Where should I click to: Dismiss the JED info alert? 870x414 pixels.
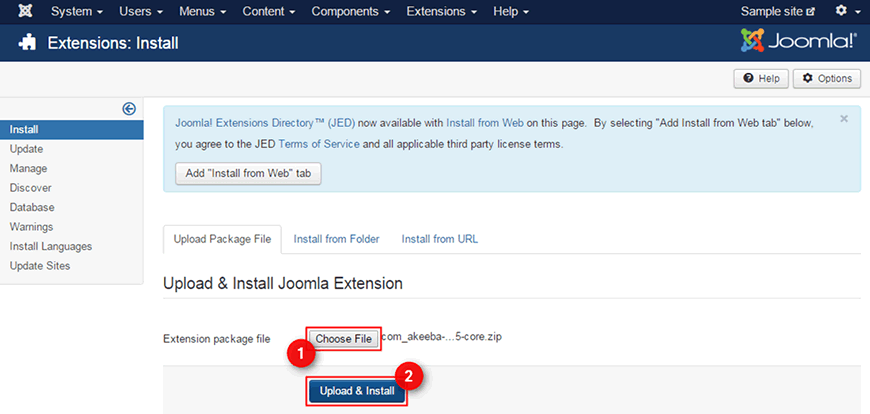[844, 119]
